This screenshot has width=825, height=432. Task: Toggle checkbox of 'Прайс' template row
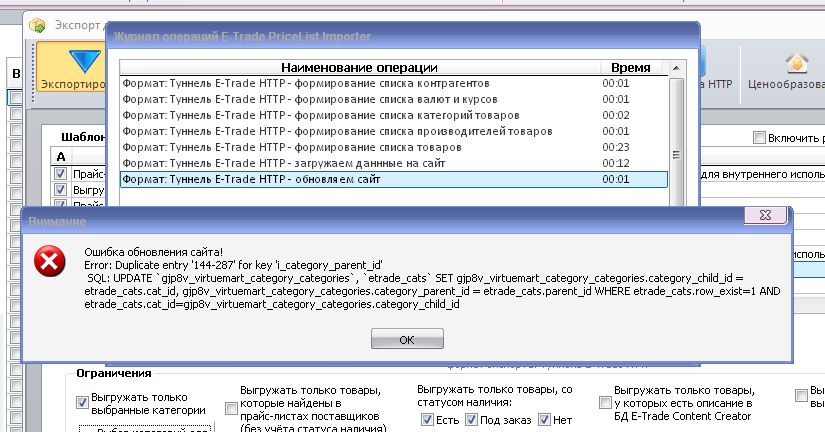click(61, 173)
